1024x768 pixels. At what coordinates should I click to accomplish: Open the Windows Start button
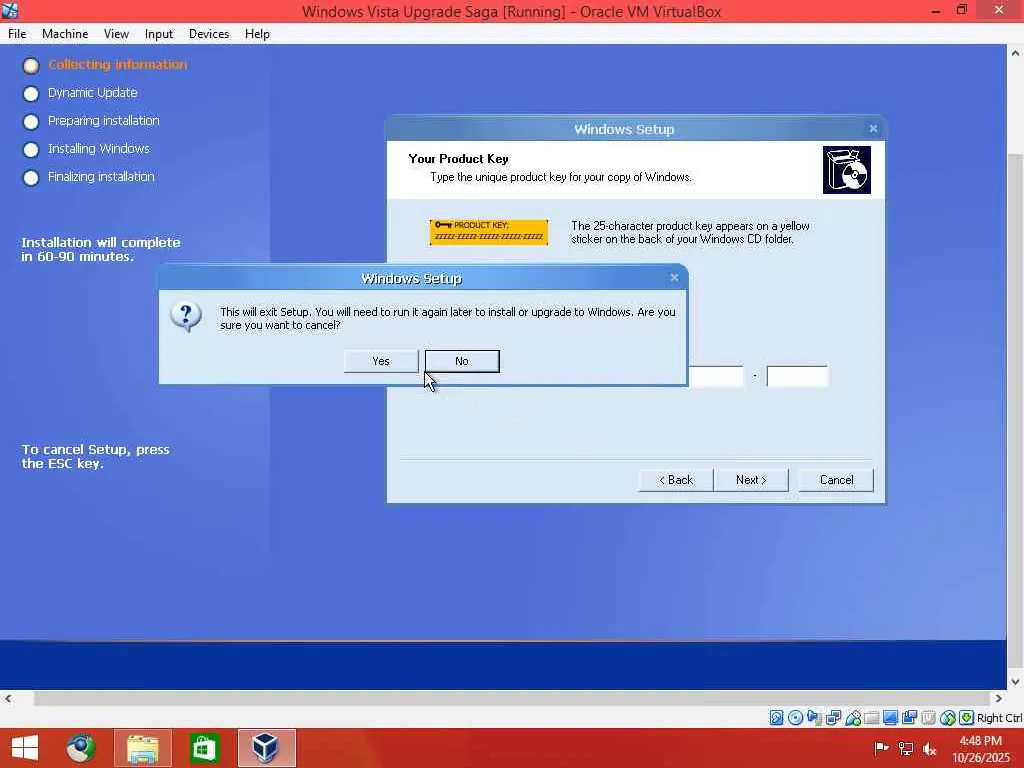point(25,748)
